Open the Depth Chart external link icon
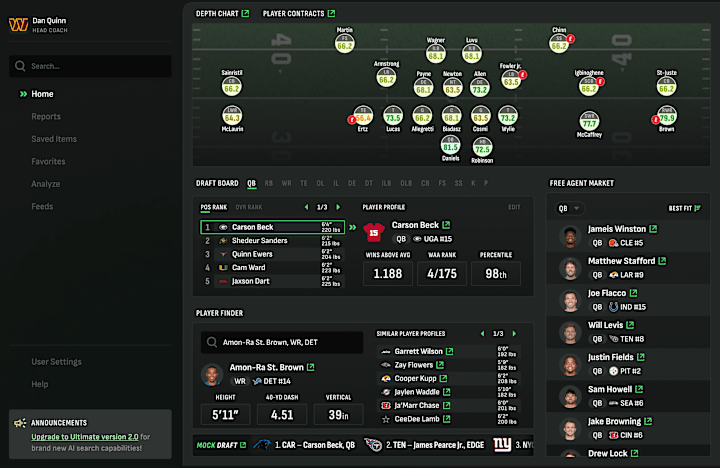This screenshot has width=720, height=468. pyautogui.click(x=245, y=13)
